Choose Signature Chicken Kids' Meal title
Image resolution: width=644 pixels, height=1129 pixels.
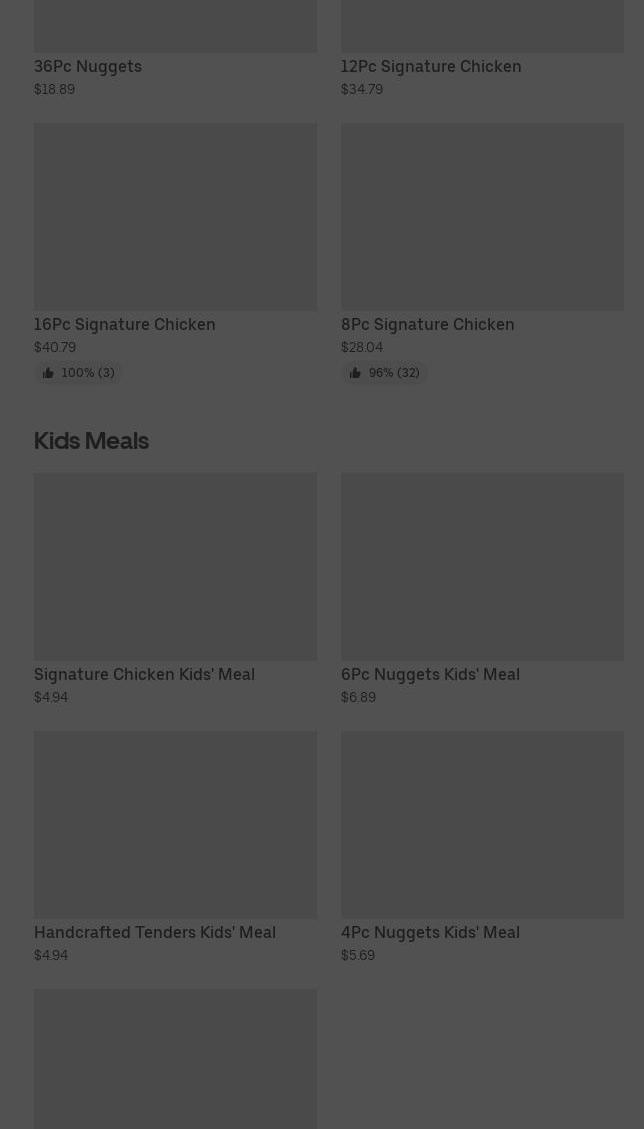pyautogui.click(x=144, y=674)
